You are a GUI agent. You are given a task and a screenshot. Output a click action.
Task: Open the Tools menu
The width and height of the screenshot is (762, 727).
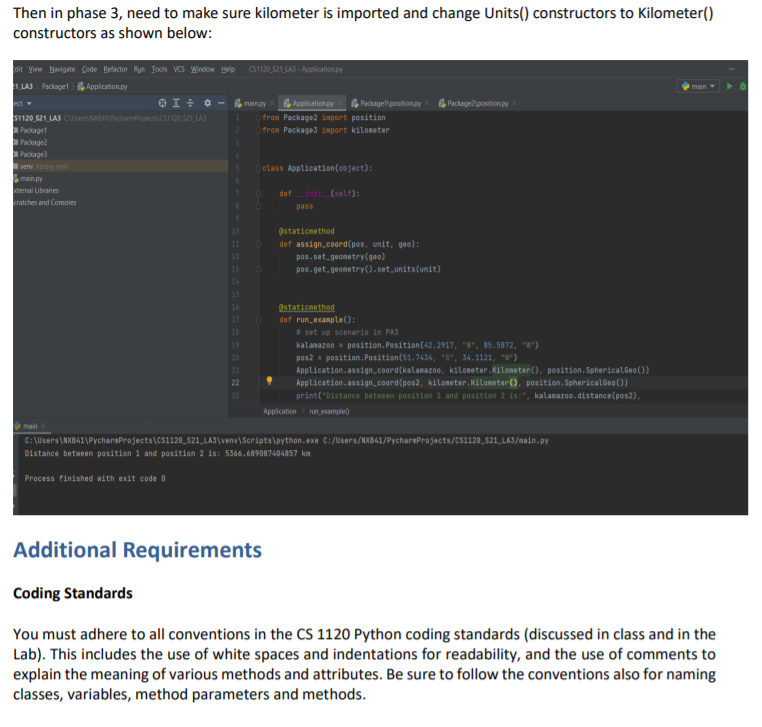click(159, 69)
